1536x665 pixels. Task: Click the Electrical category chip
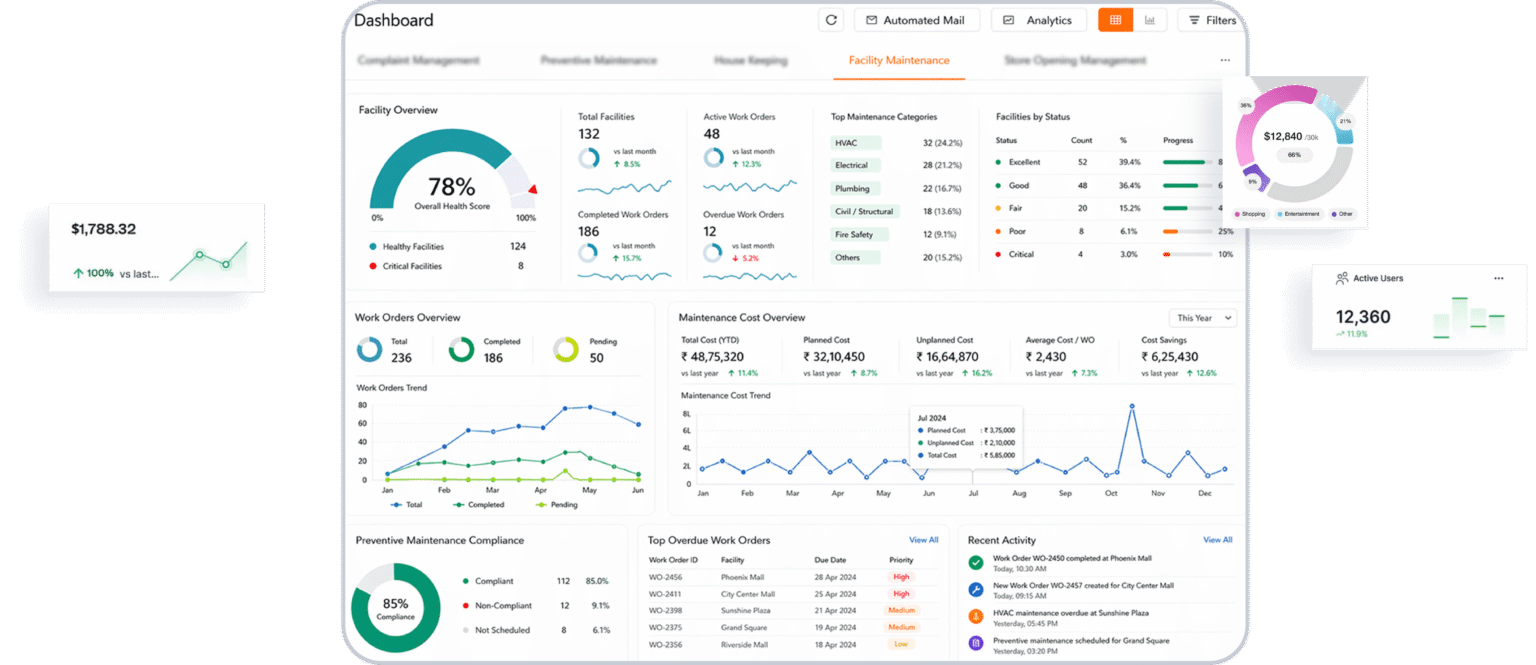point(856,166)
